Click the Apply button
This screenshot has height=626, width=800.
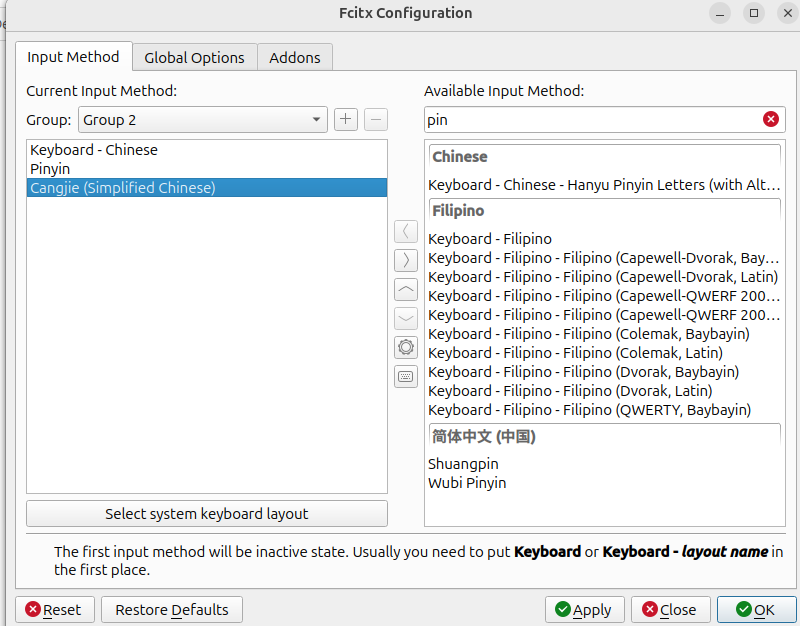(x=585, y=610)
